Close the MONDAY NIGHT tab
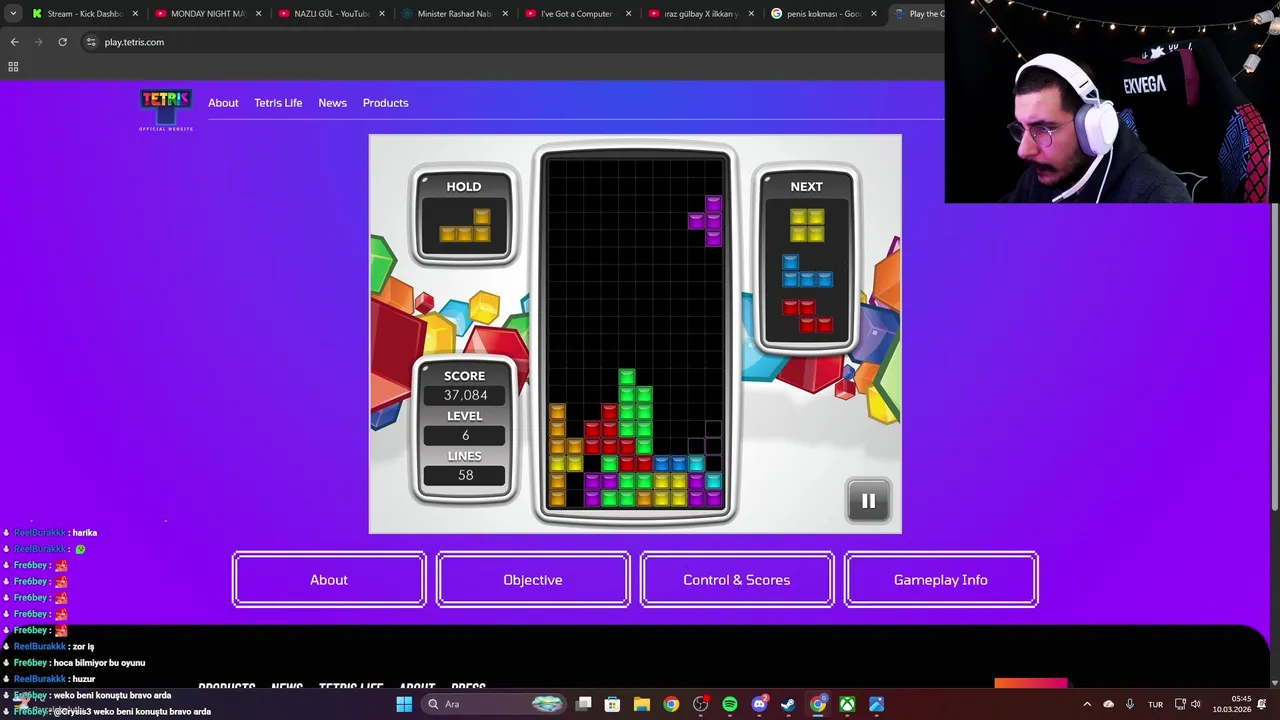Viewport: 1280px width, 720px height. pos(258,14)
